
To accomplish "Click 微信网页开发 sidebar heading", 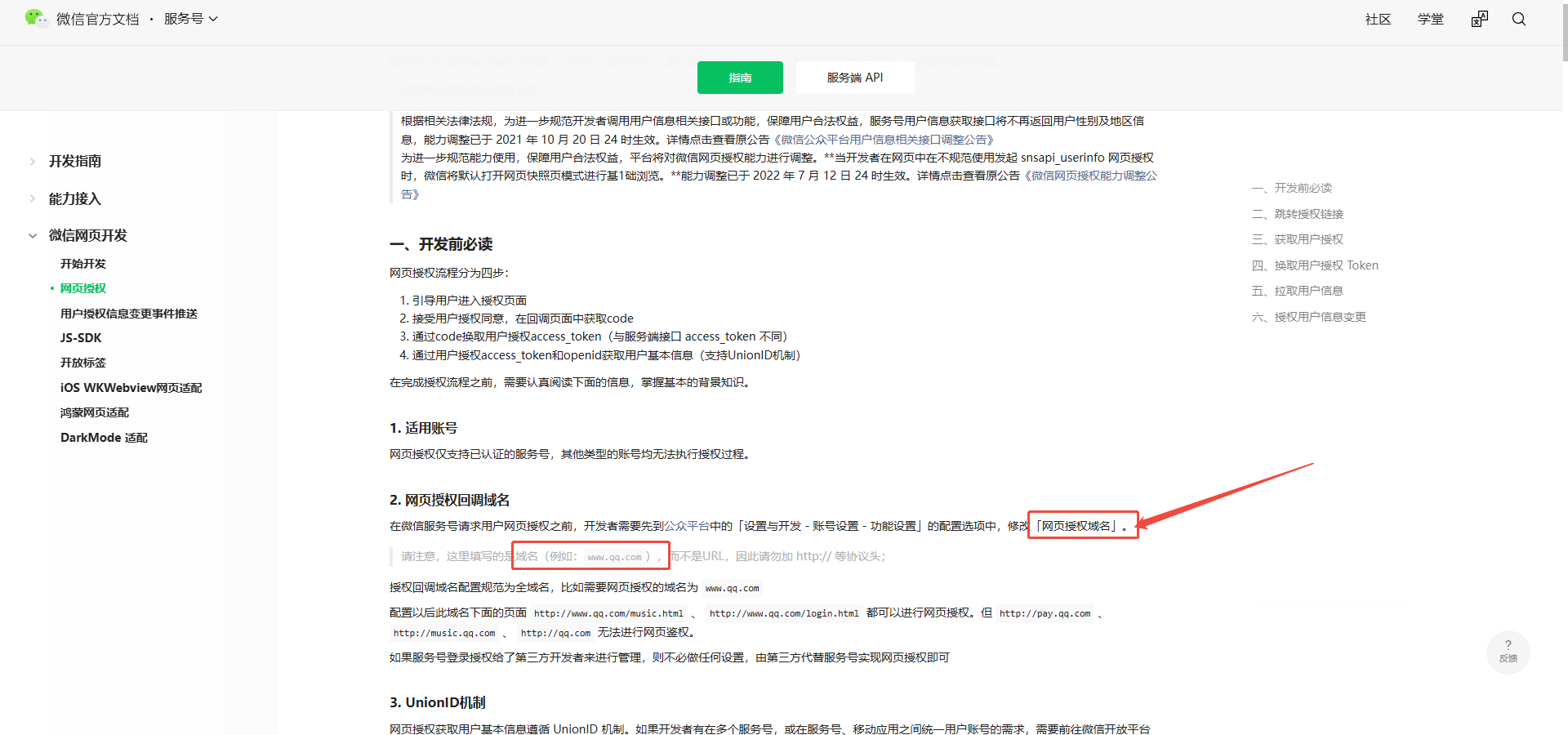I will [x=88, y=236].
